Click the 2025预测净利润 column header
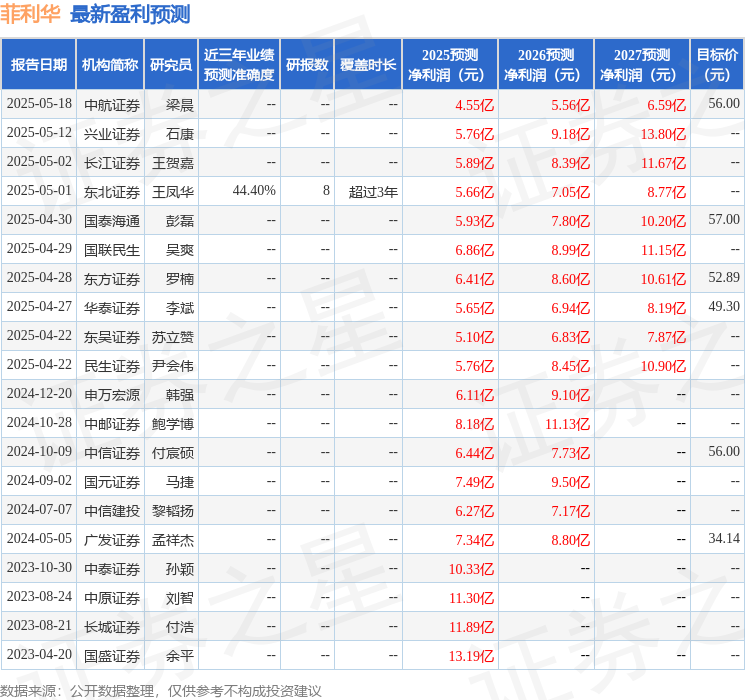The width and height of the screenshot is (745, 700). point(450,65)
